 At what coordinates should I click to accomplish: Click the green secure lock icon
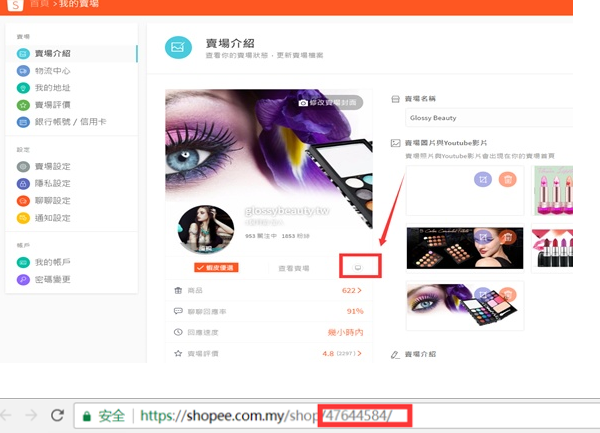tap(87, 416)
